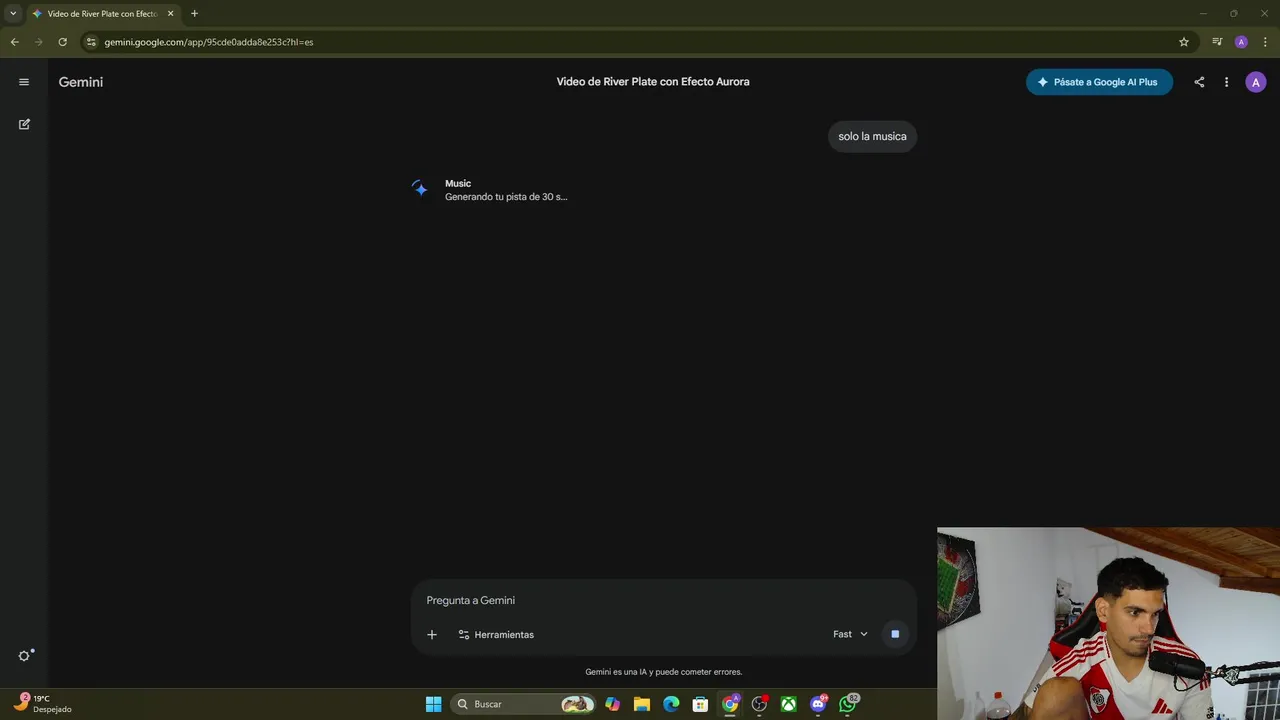Screen dimensions: 1280x720
Task: Open Chrome profile avatar in toolbar
Action: tap(1241, 42)
